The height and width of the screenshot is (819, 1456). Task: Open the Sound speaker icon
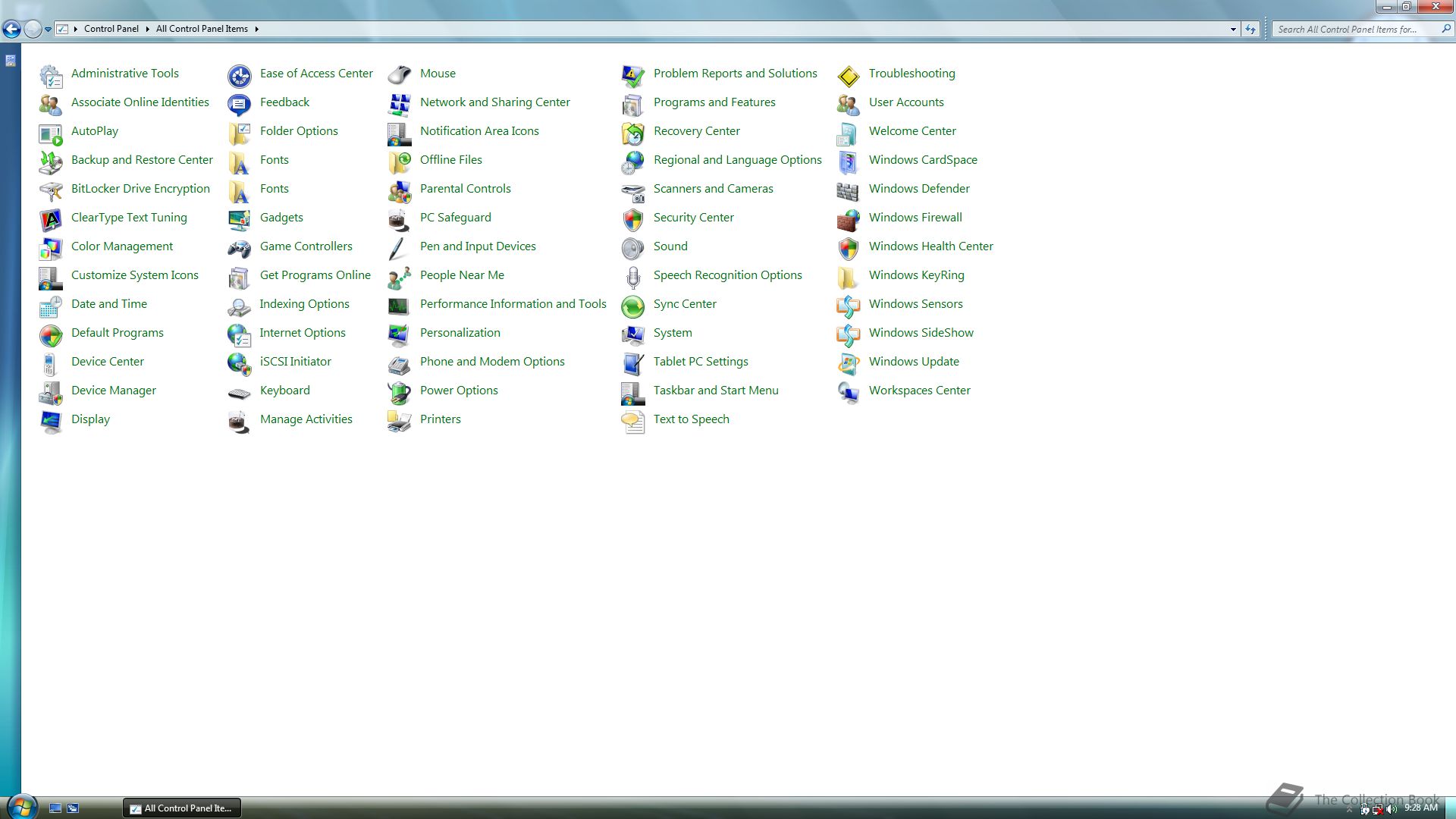[632, 248]
